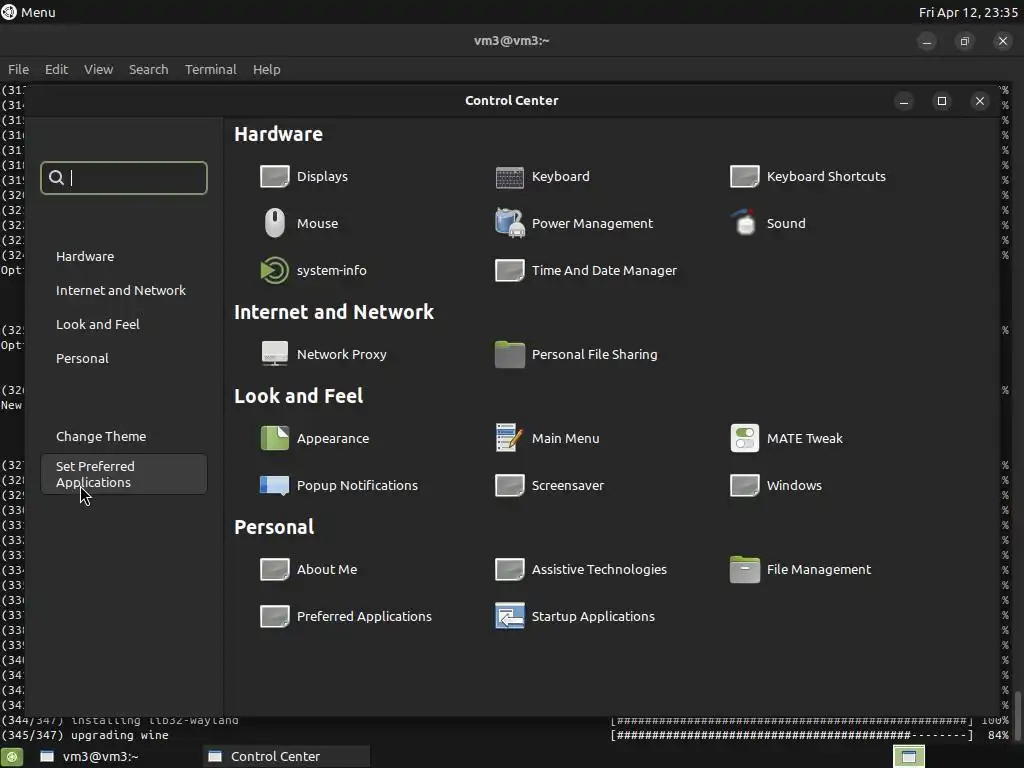This screenshot has width=1024, height=768.
Task: Open the Preferred Applications icon
Action: coord(274,616)
